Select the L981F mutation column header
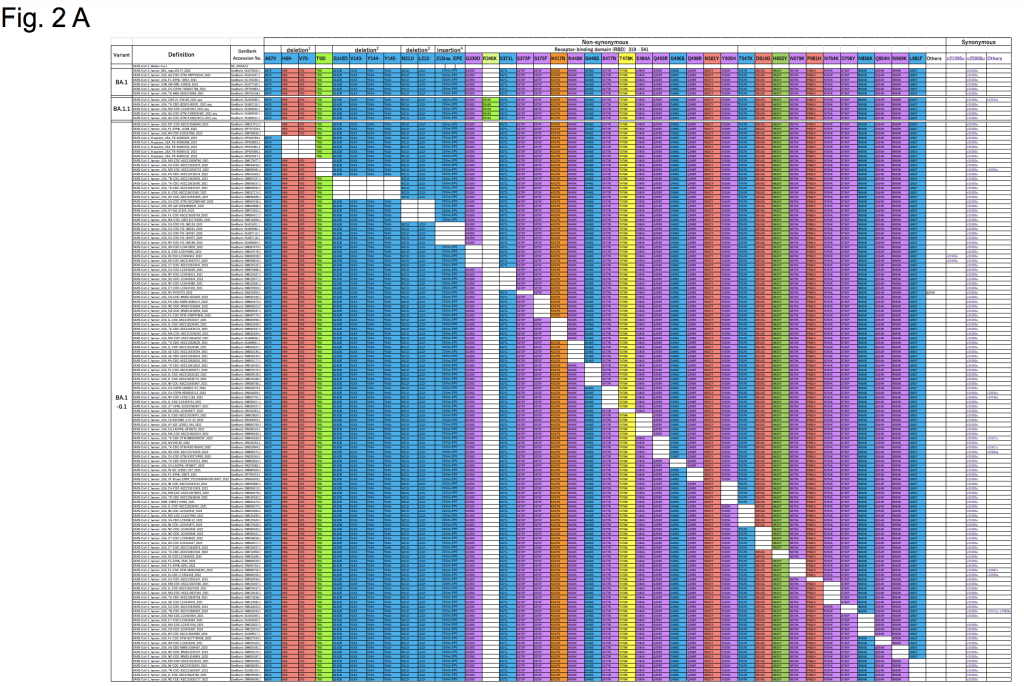 click(x=914, y=59)
